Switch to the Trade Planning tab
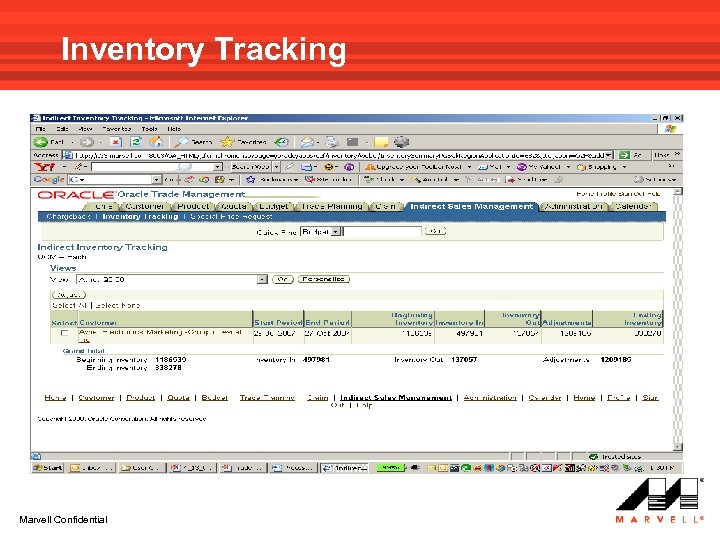Screen dimensions: 720x540 click(332, 207)
